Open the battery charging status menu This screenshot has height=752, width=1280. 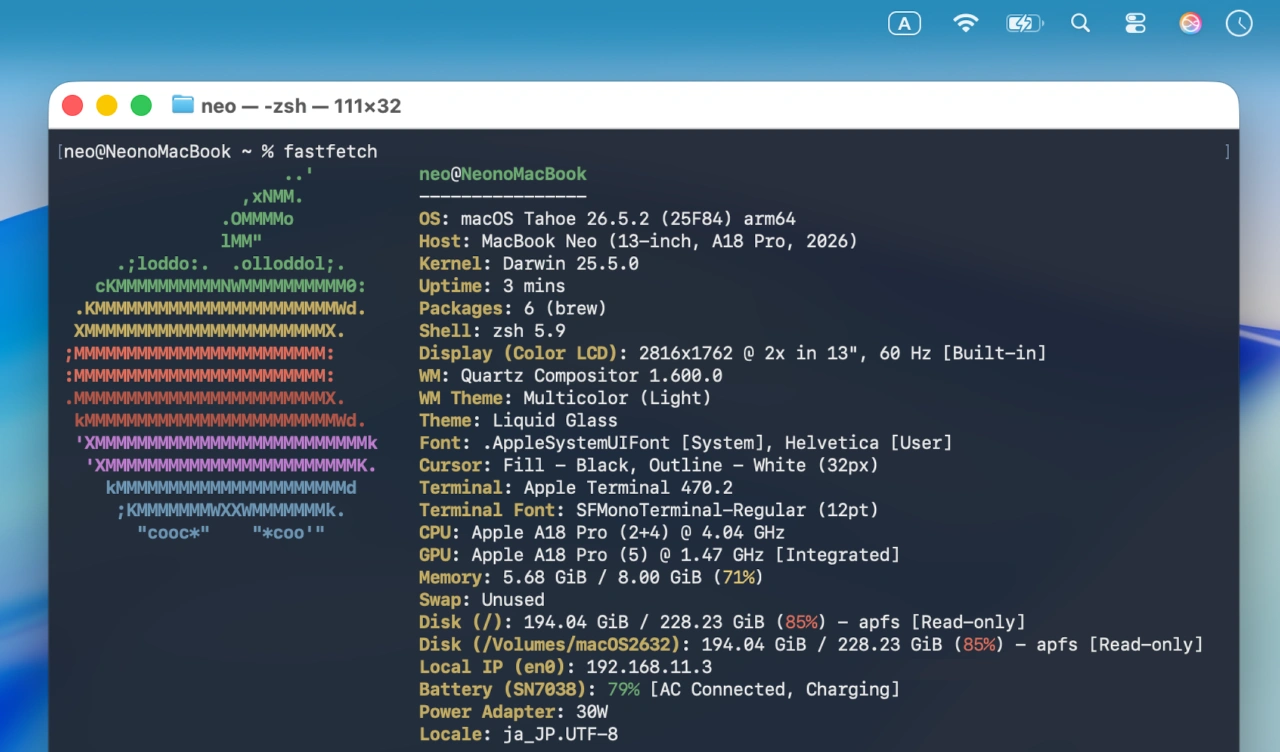click(1025, 23)
